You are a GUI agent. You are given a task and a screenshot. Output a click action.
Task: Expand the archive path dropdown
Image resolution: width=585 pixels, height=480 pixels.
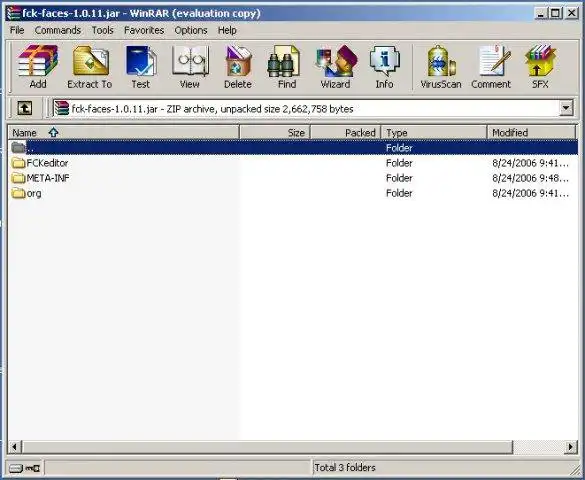[566, 109]
